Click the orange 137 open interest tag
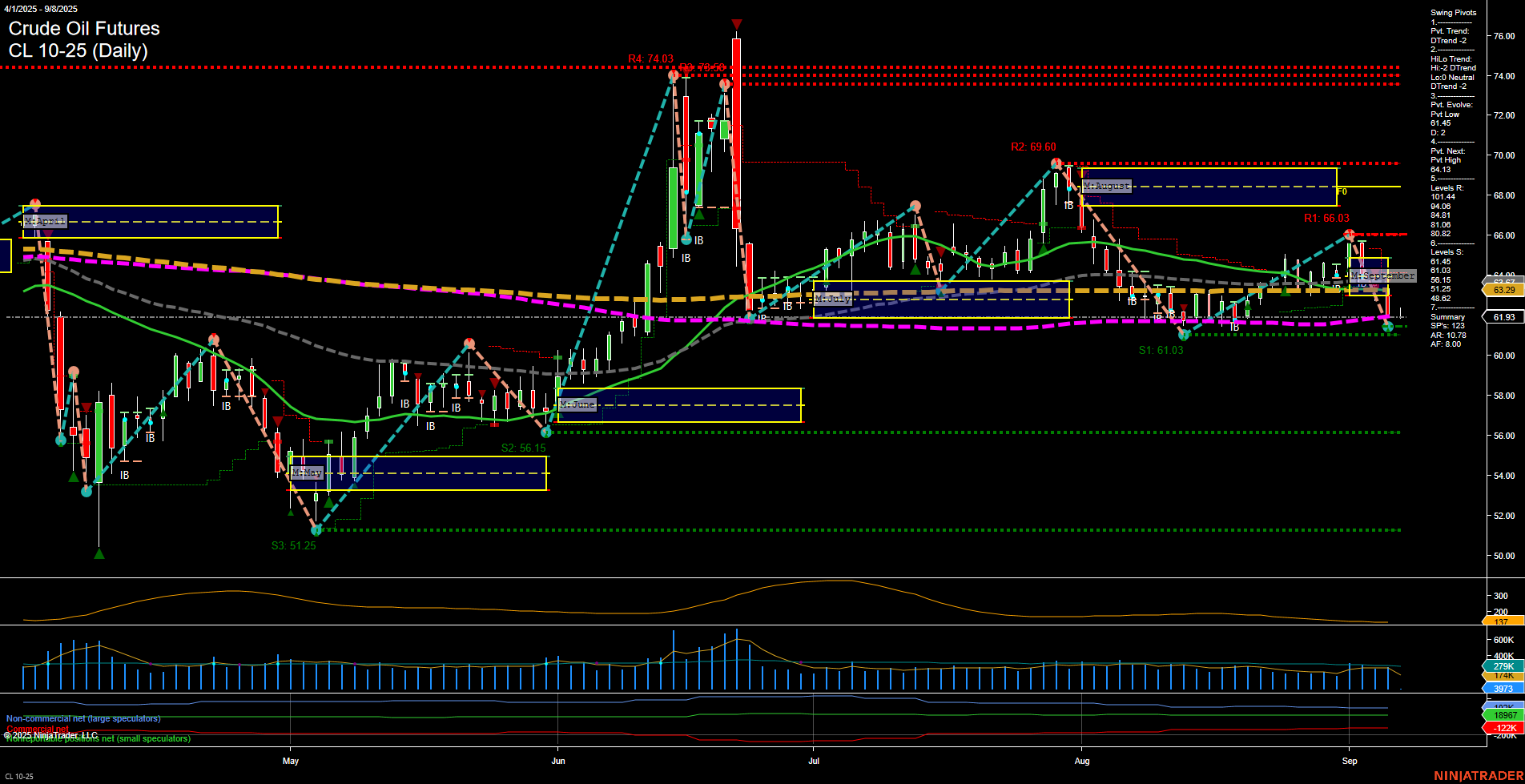1525x784 pixels. pos(1501,621)
